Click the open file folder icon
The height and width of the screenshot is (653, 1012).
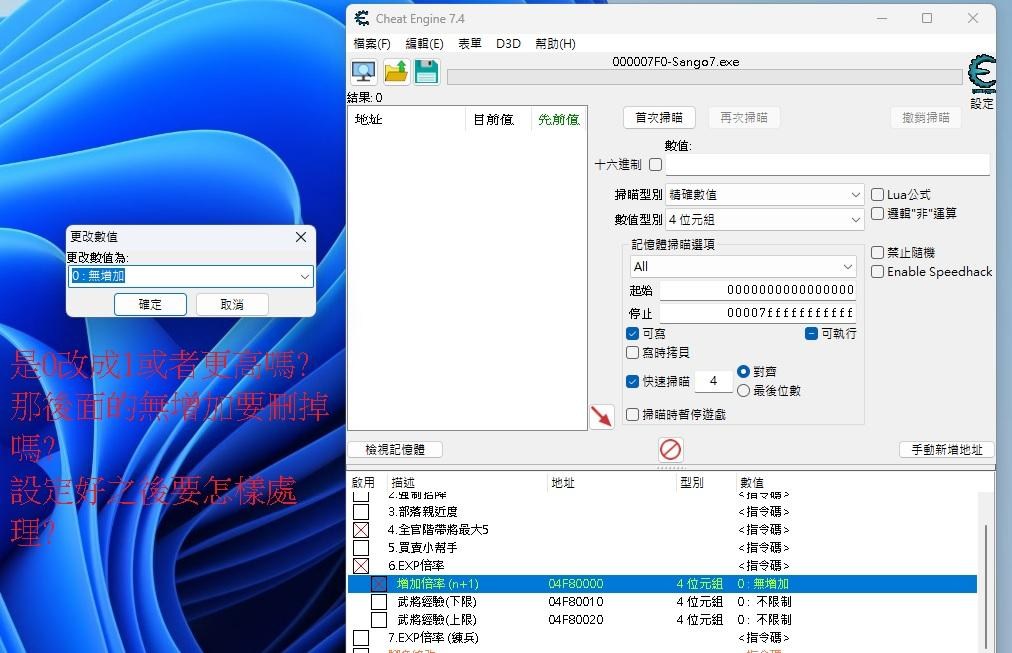396,71
